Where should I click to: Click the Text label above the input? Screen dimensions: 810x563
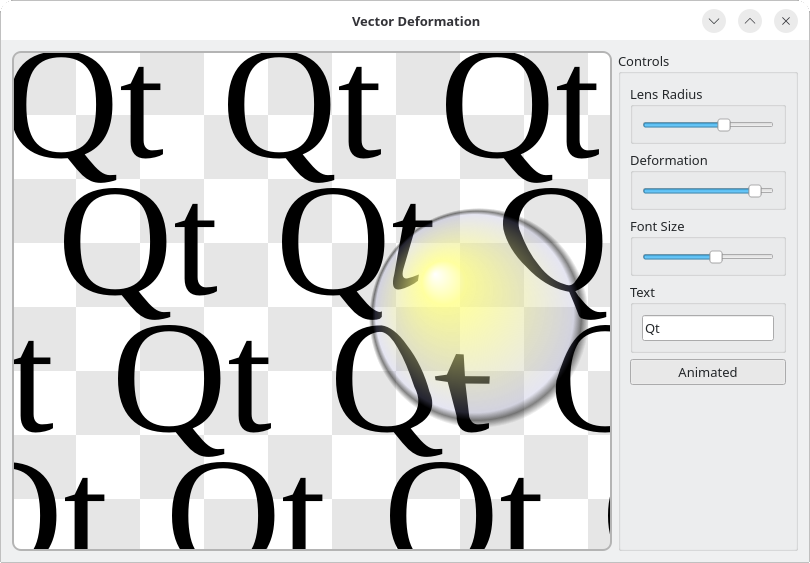pos(642,293)
